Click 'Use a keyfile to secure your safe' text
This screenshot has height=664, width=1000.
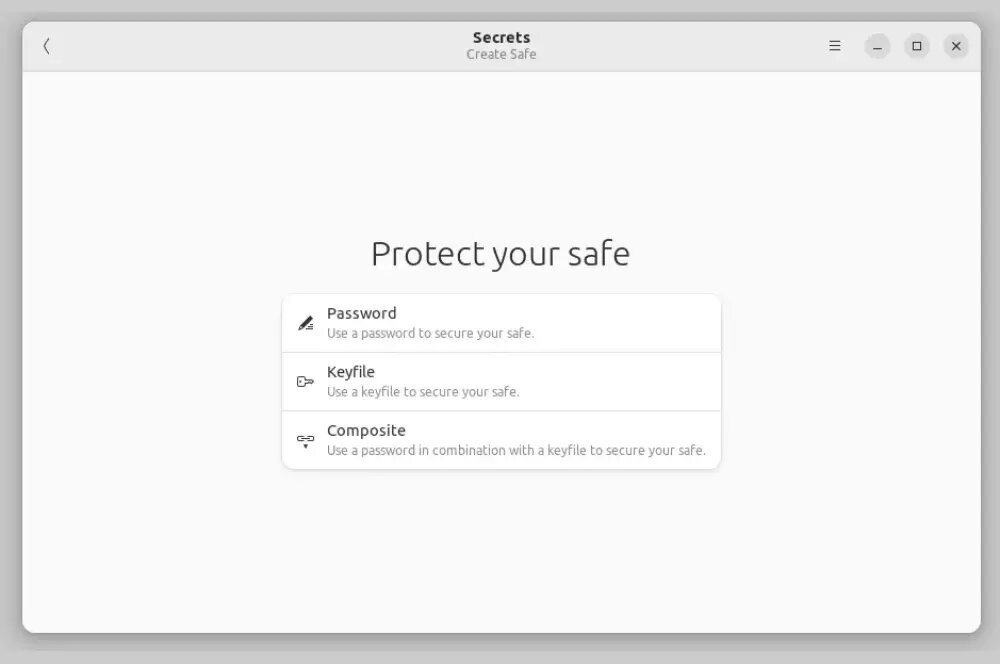click(423, 392)
